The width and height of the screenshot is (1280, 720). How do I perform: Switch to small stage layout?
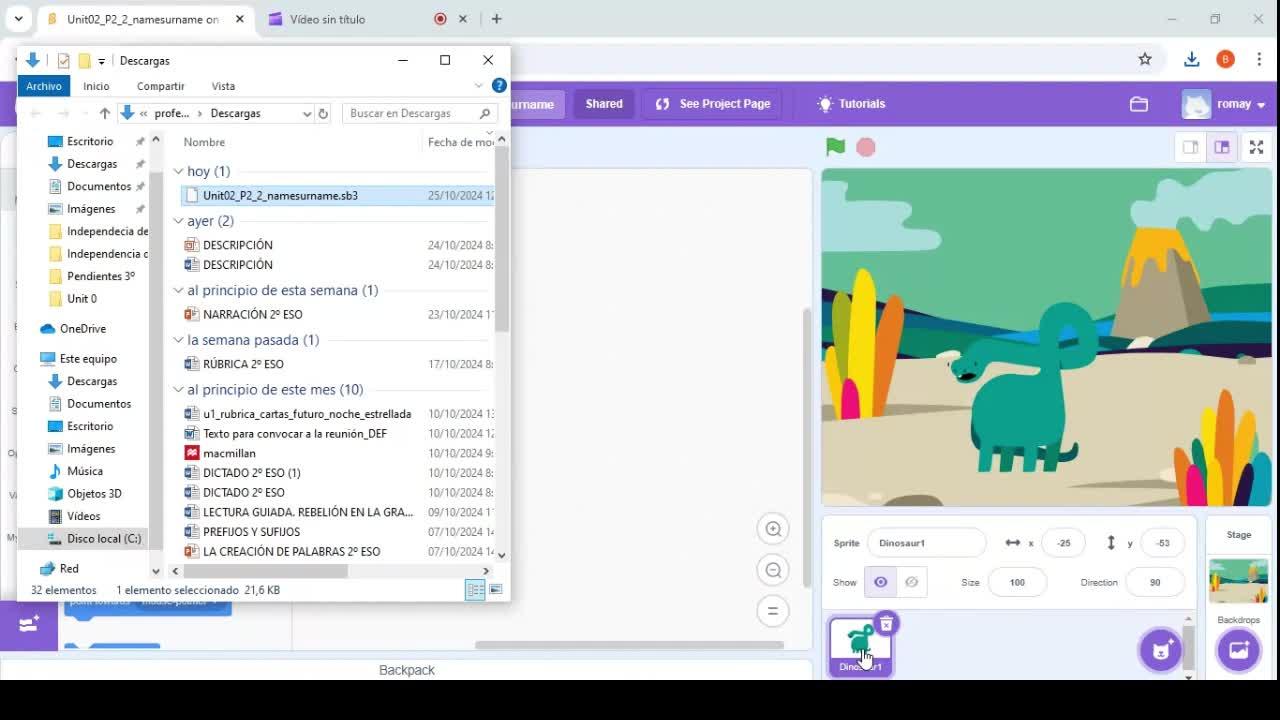coord(1190,147)
